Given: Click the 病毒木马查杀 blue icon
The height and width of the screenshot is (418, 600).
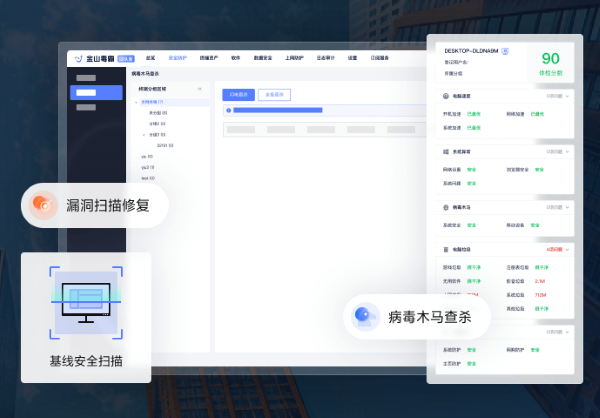Looking at the screenshot, I should [365, 317].
